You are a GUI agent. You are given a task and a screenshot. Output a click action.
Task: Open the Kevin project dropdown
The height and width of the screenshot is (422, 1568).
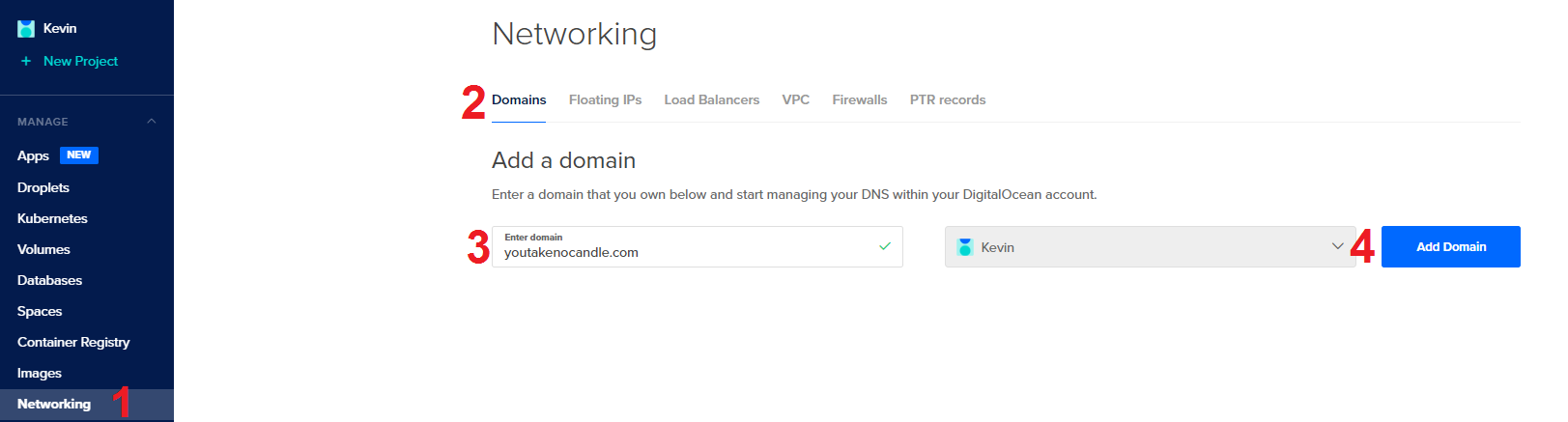tap(1140, 247)
